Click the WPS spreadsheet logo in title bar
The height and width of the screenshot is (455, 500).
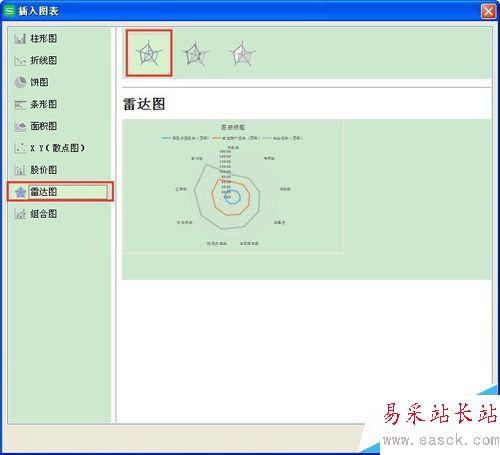pyautogui.click(x=9, y=11)
